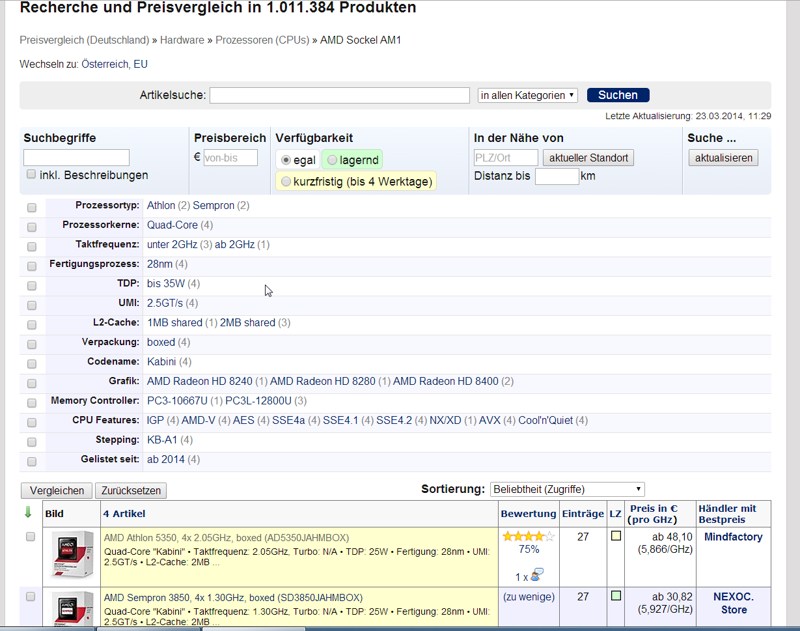Viewport: 800px width, 631px height.
Task: Click the Suchen button
Action: 618,95
